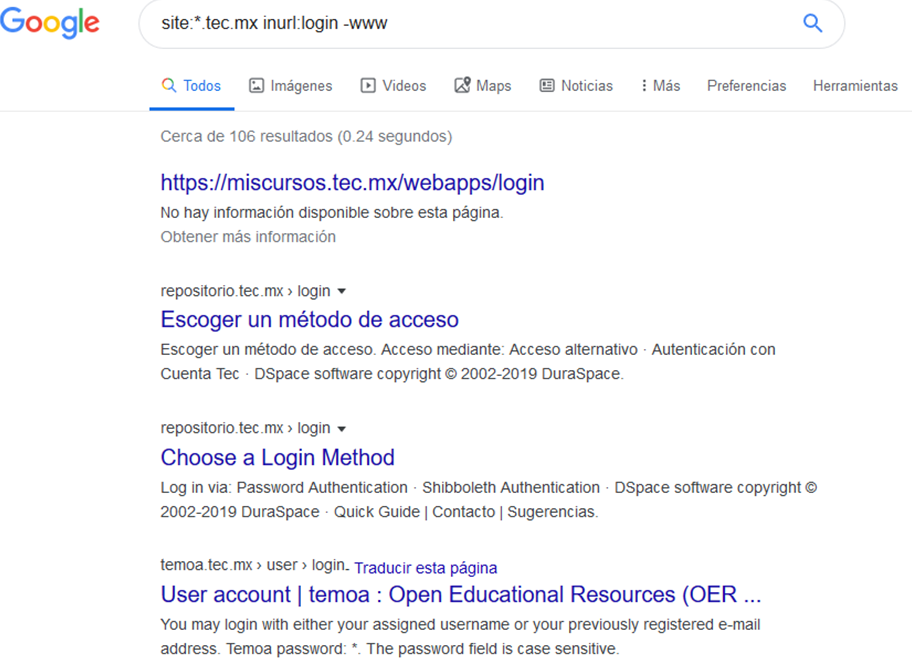The width and height of the screenshot is (912, 666).
Task: Open 'Choose a Login Method' result
Action: [277, 458]
